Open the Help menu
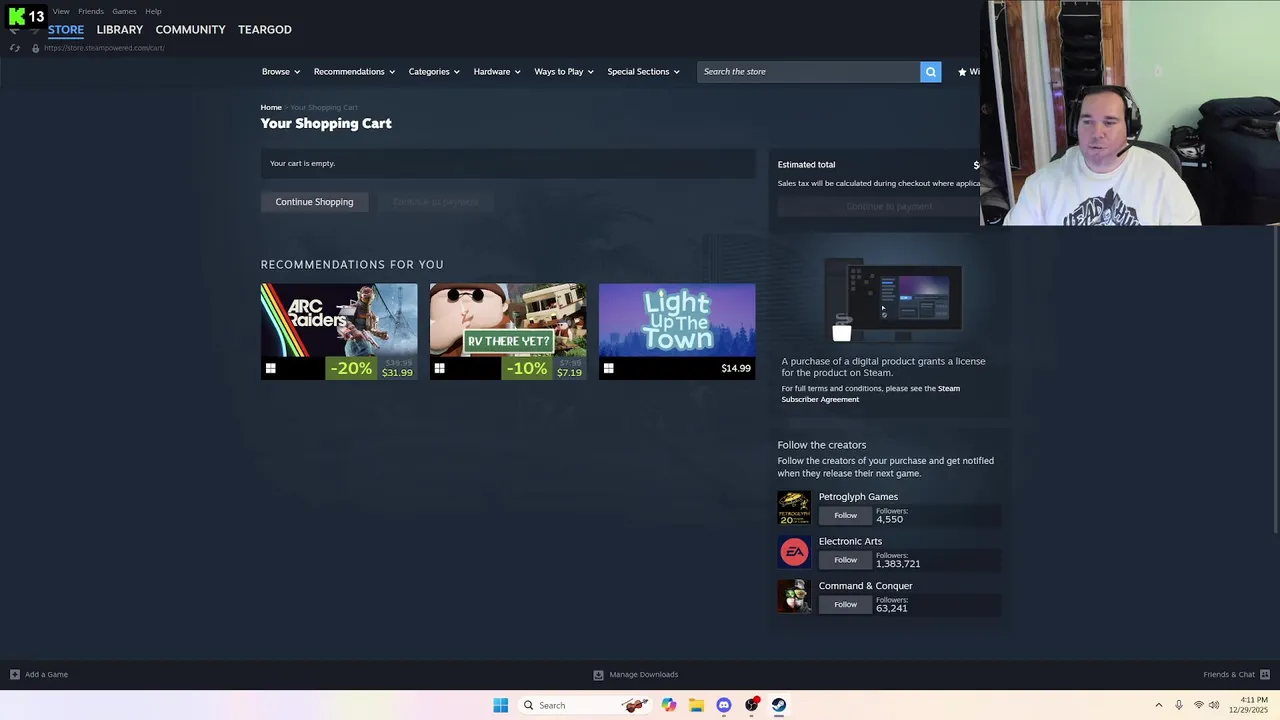Viewport: 1280px width, 720px height. pyautogui.click(x=153, y=11)
